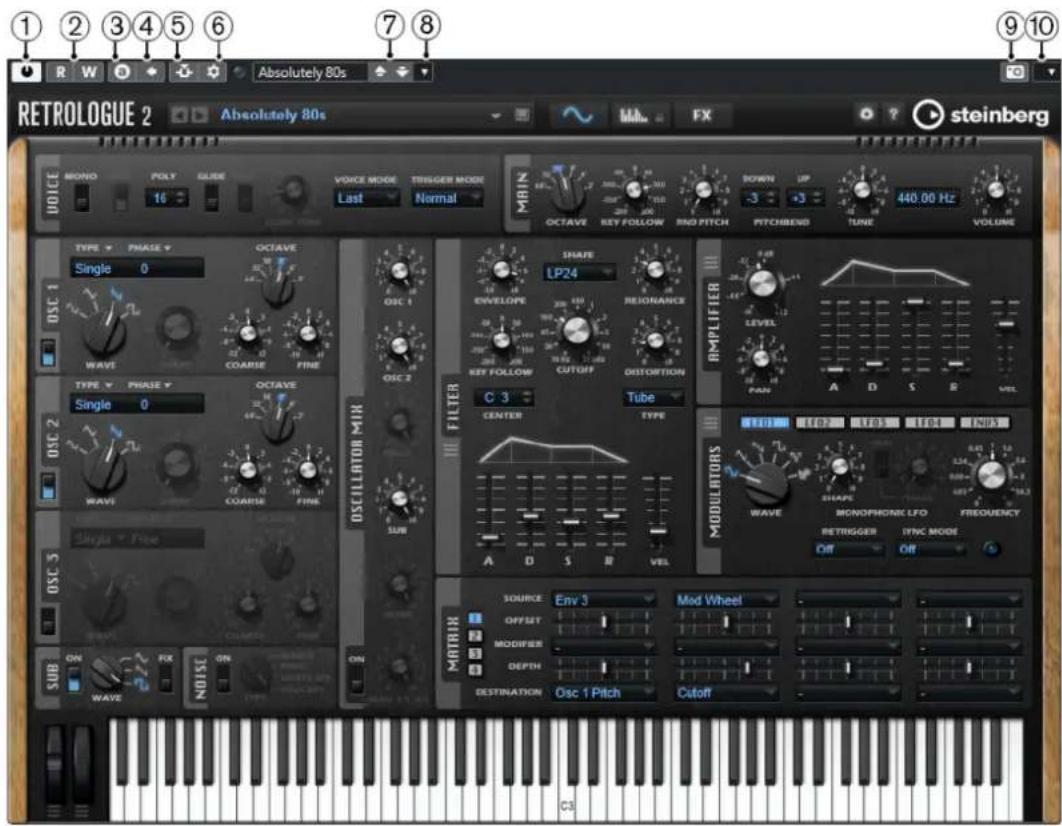Show the Arp page tab
This screenshot has width=1062, height=826.
click(640, 116)
